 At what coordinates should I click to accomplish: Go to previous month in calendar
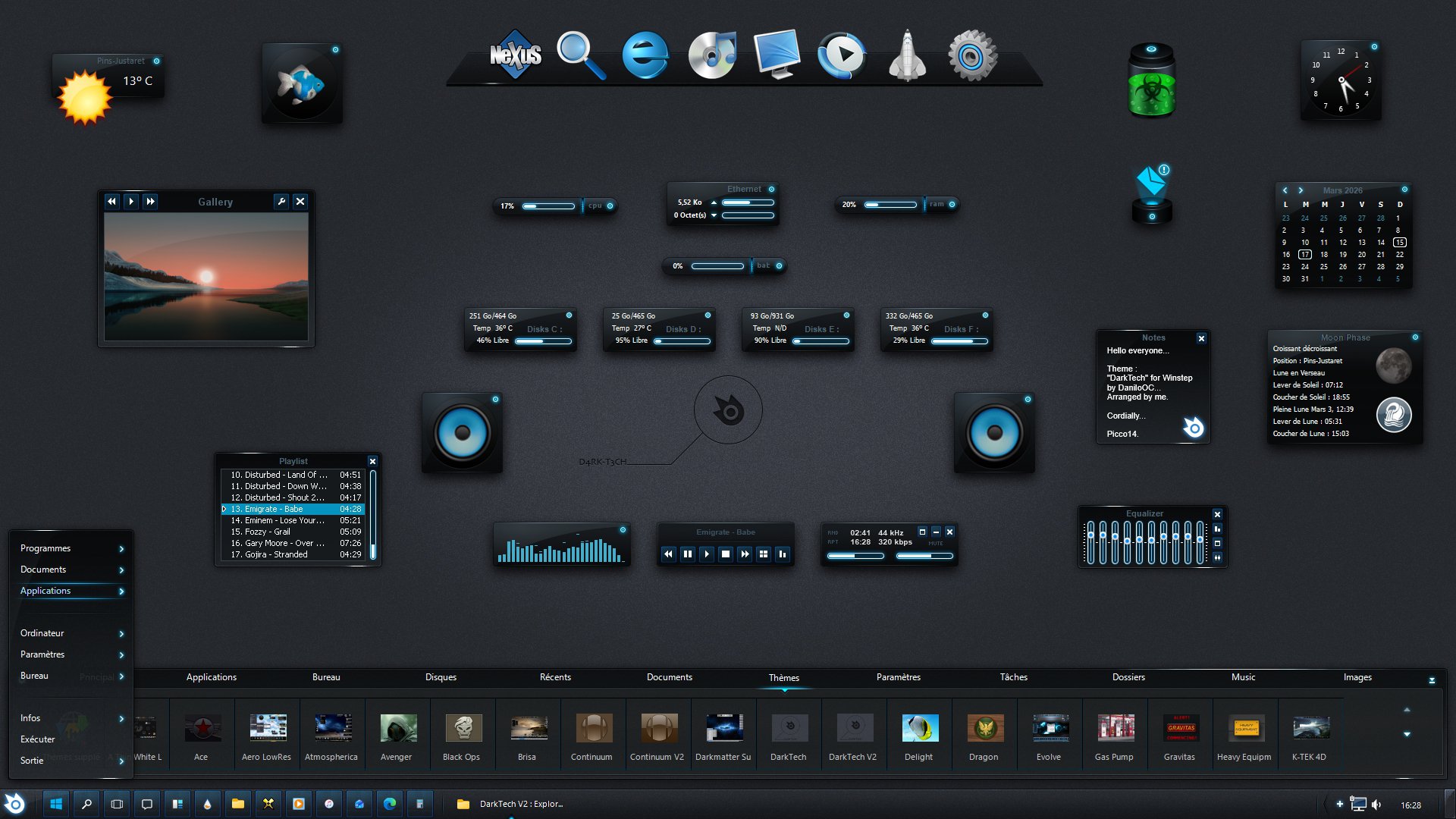(x=1285, y=190)
